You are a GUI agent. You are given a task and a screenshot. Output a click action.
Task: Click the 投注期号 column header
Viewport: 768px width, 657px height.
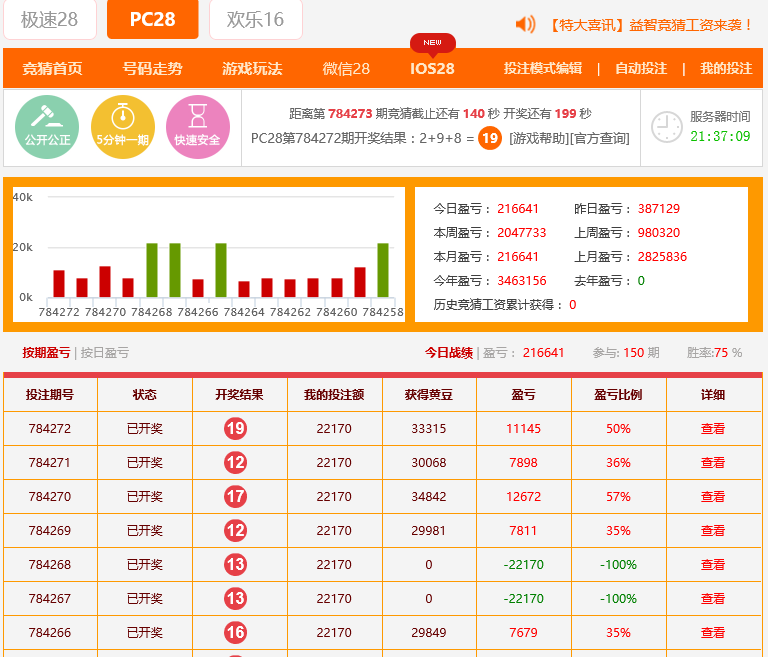click(50, 395)
